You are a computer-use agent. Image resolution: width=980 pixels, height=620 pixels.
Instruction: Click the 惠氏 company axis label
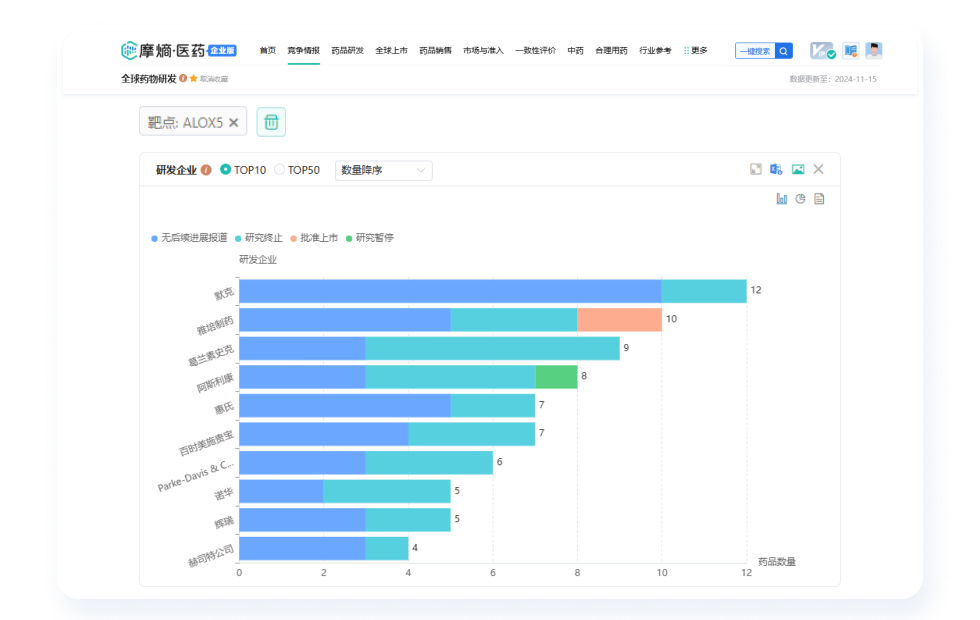tap(224, 409)
